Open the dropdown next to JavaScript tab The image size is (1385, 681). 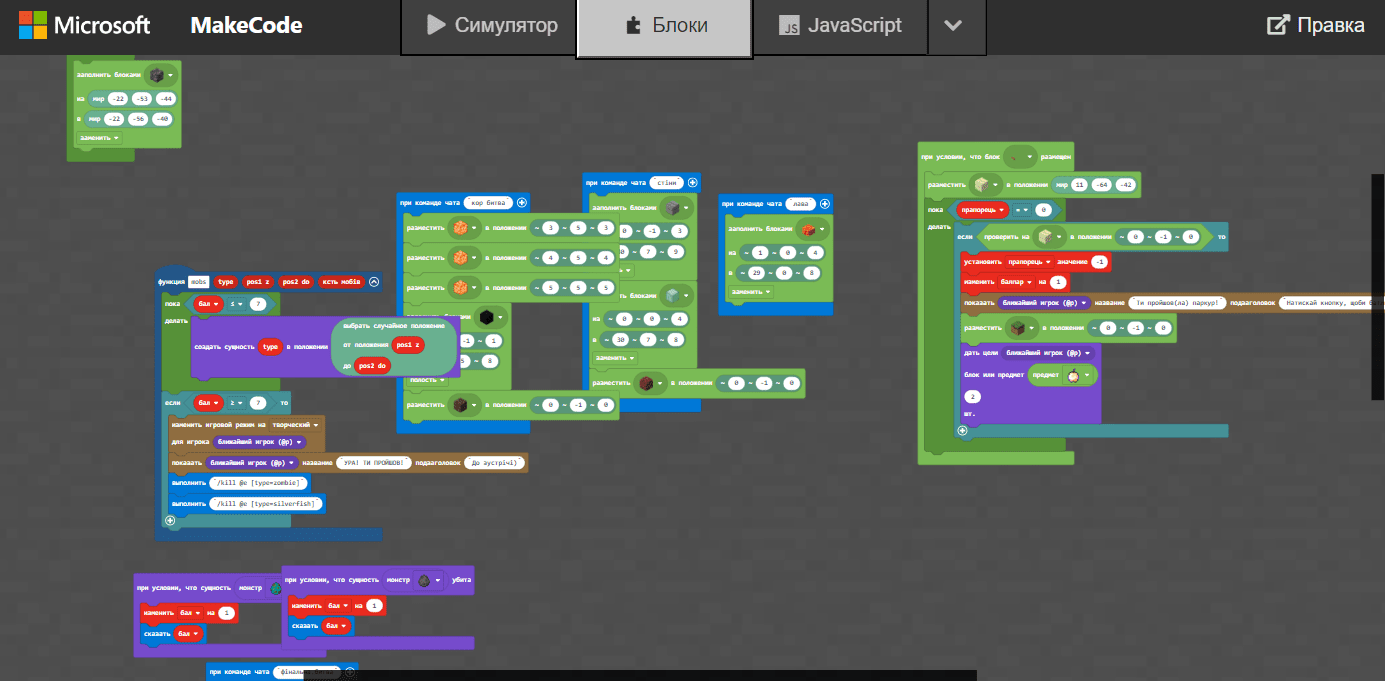click(x=953, y=26)
